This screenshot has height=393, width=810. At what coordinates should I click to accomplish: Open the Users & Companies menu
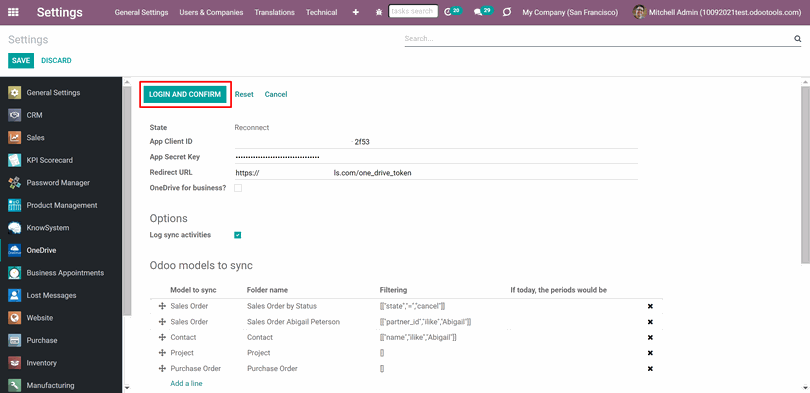211,12
